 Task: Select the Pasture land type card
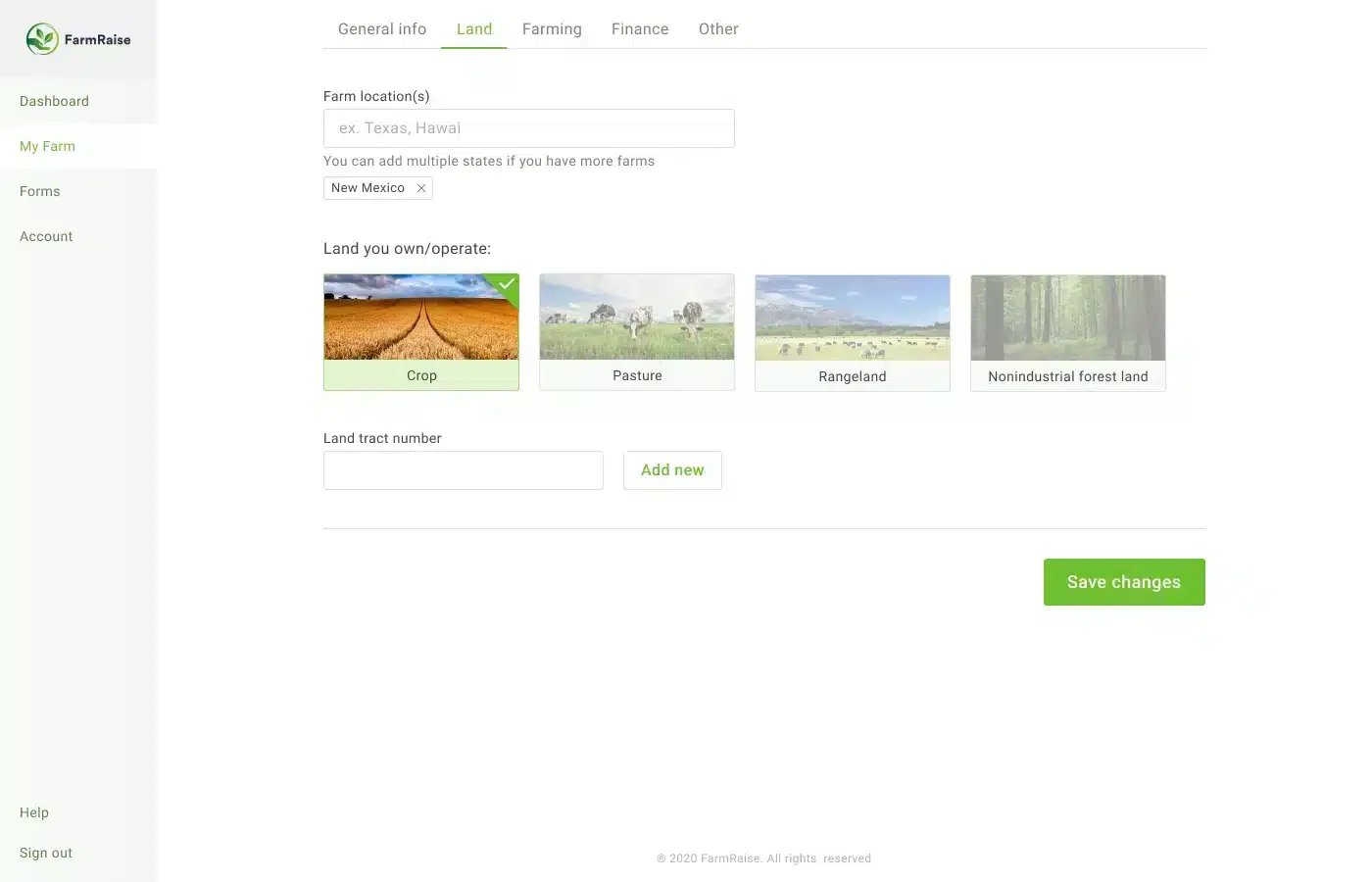637,332
